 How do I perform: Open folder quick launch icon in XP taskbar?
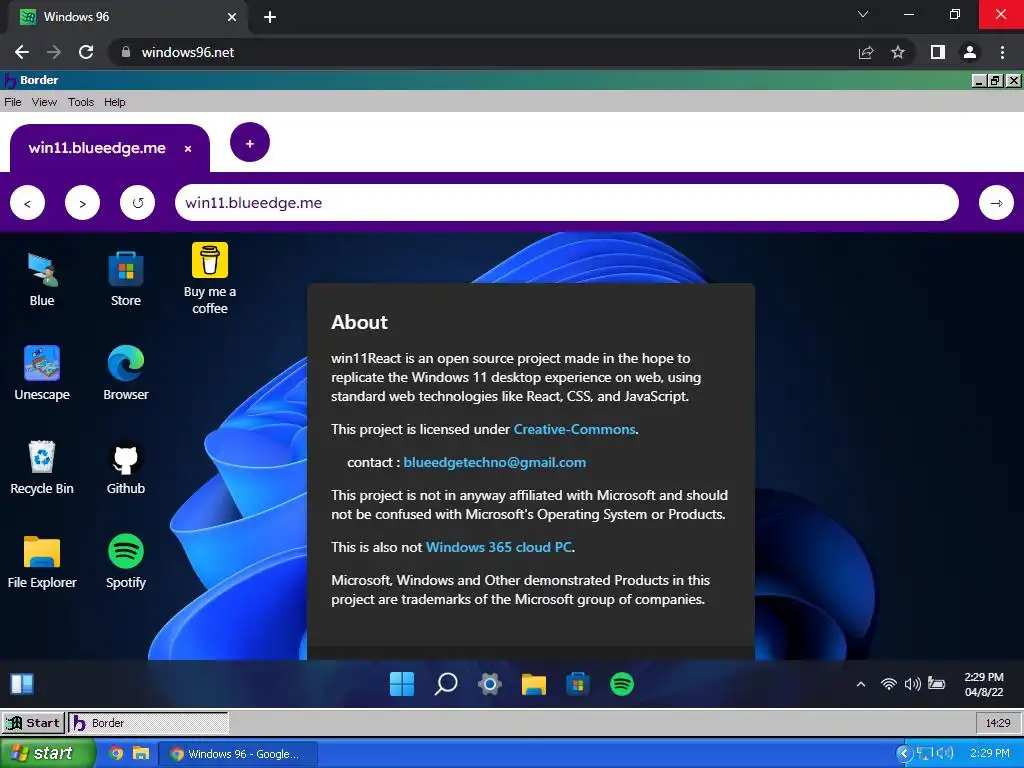click(141, 753)
